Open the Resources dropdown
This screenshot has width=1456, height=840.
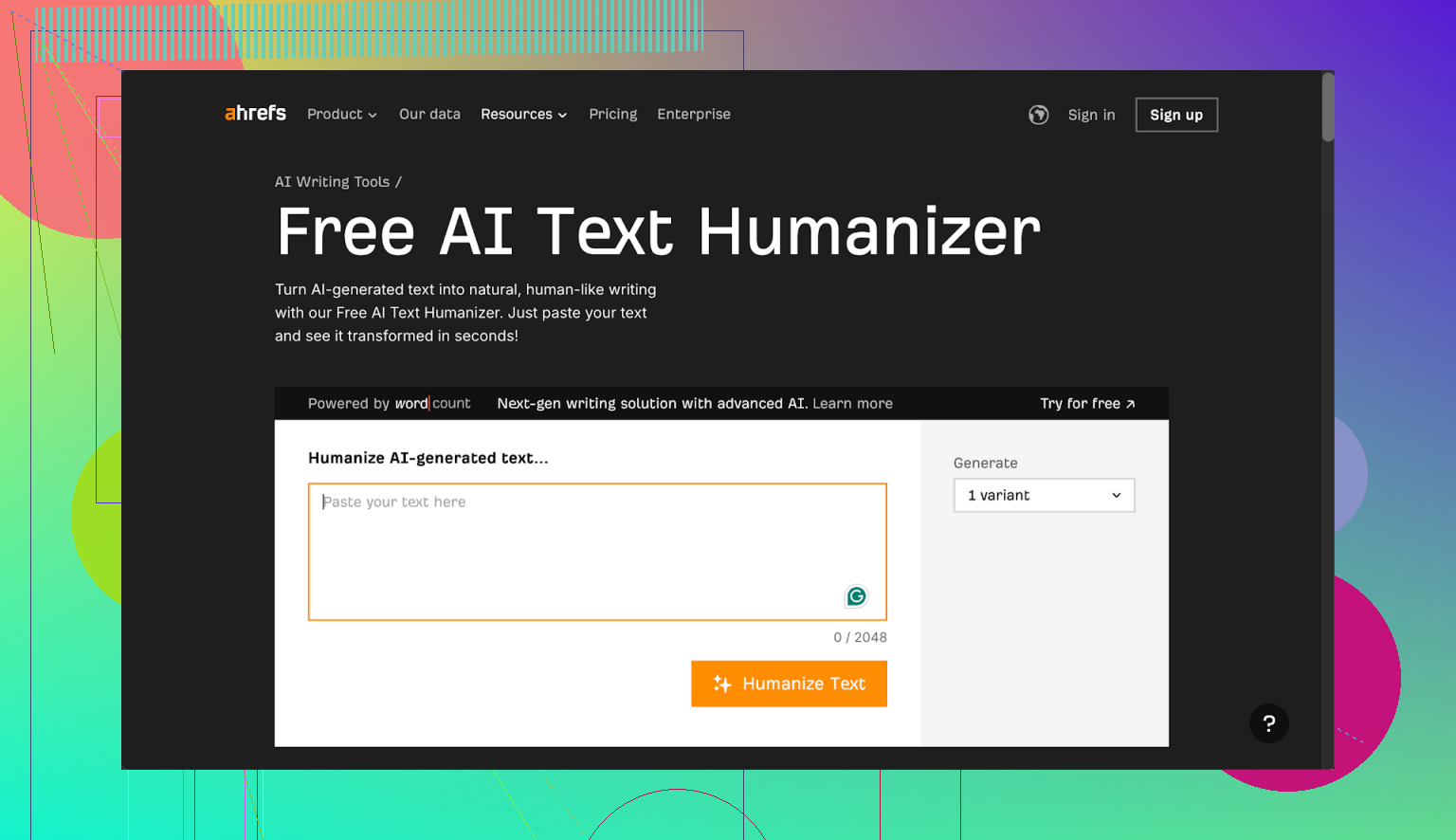tap(522, 114)
